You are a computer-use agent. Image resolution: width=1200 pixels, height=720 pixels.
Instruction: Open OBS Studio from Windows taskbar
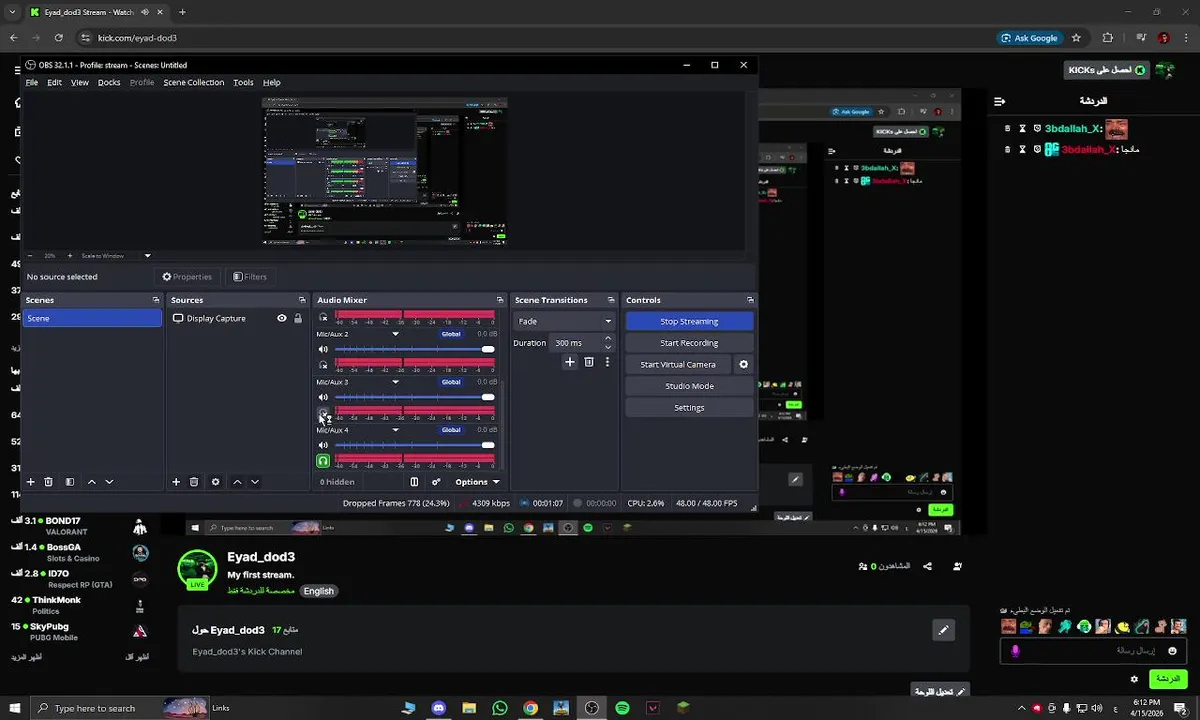pos(592,708)
